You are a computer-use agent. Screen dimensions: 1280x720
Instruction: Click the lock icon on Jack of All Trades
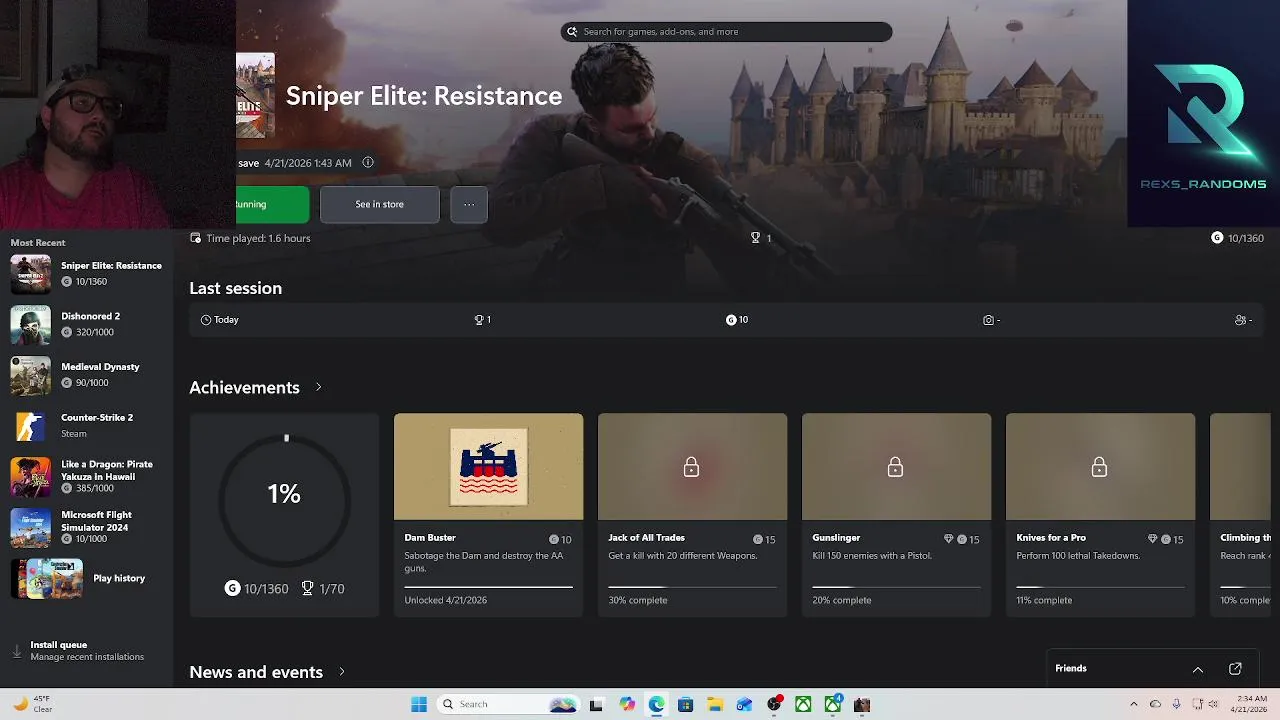[691, 467]
